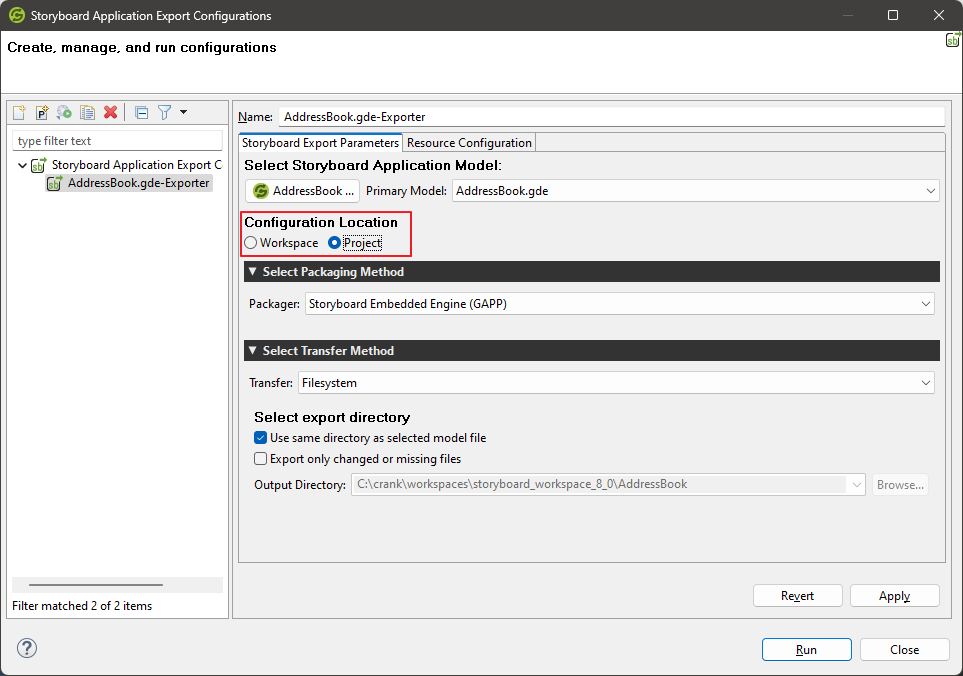Viewport: 963px width, 676px height.
Task: Click the AddressBook model button with green icon
Action: point(302,190)
